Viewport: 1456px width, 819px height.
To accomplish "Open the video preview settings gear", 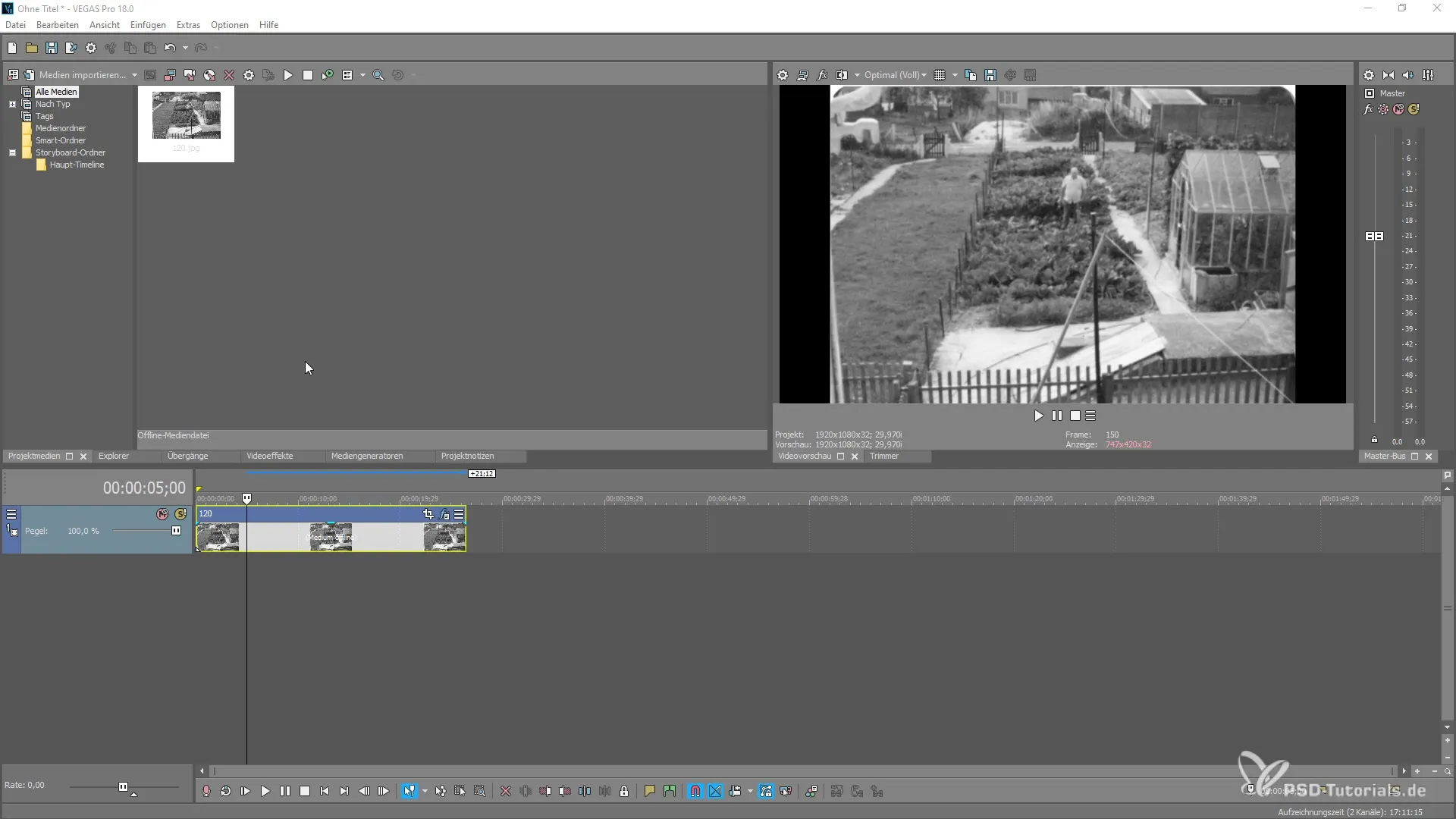I will 783,75.
